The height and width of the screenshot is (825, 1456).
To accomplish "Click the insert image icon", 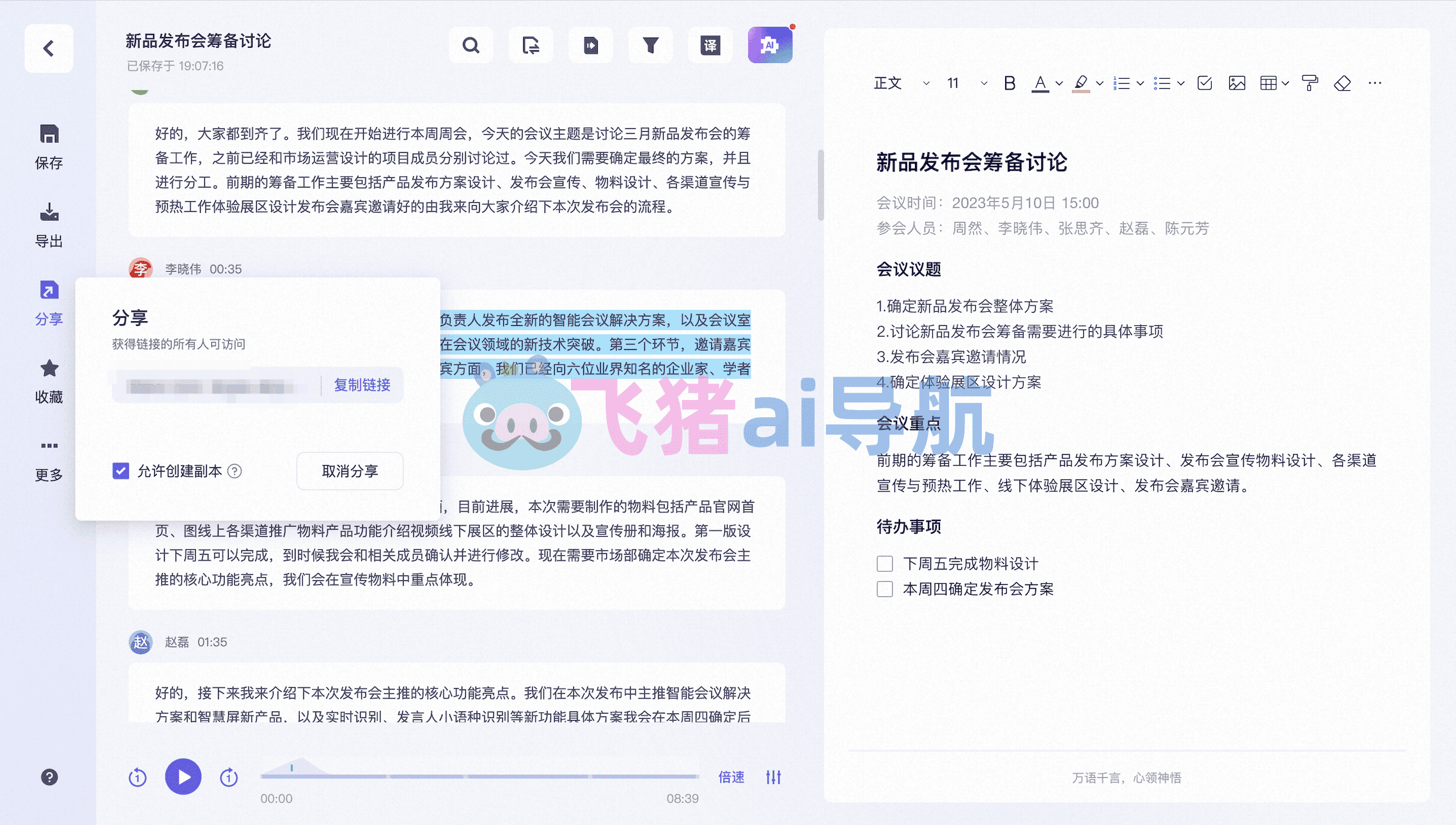I will pos(1237,83).
